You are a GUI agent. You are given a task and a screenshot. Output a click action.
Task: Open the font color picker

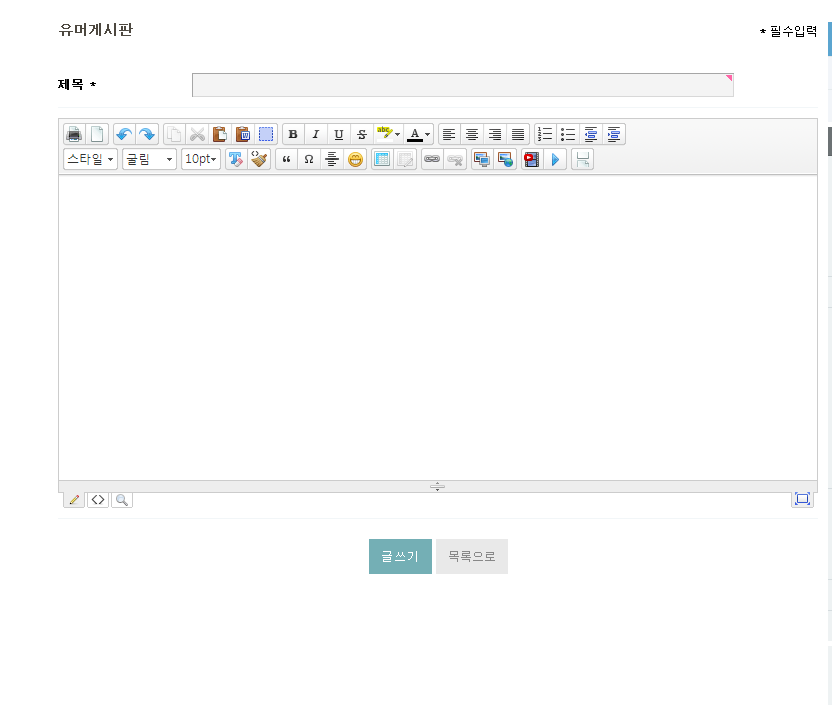coord(418,134)
